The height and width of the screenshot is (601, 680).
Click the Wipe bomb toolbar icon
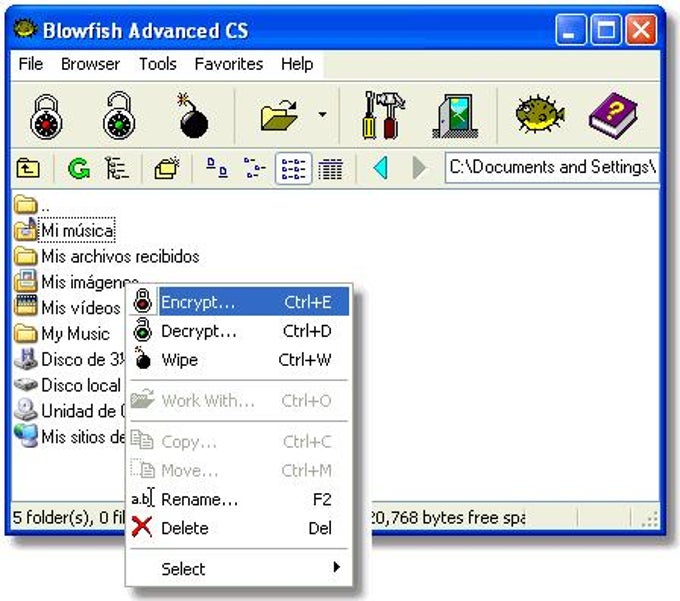click(x=192, y=115)
